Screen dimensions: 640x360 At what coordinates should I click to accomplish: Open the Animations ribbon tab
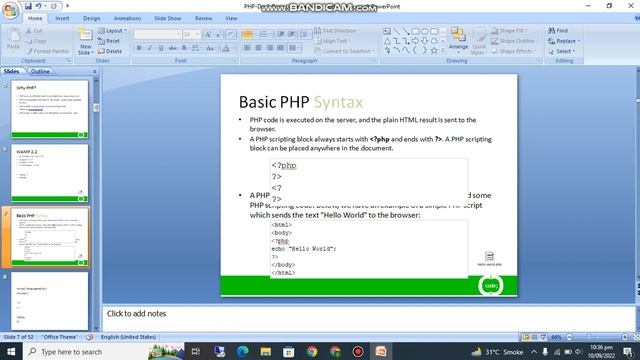pyautogui.click(x=127, y=18)
